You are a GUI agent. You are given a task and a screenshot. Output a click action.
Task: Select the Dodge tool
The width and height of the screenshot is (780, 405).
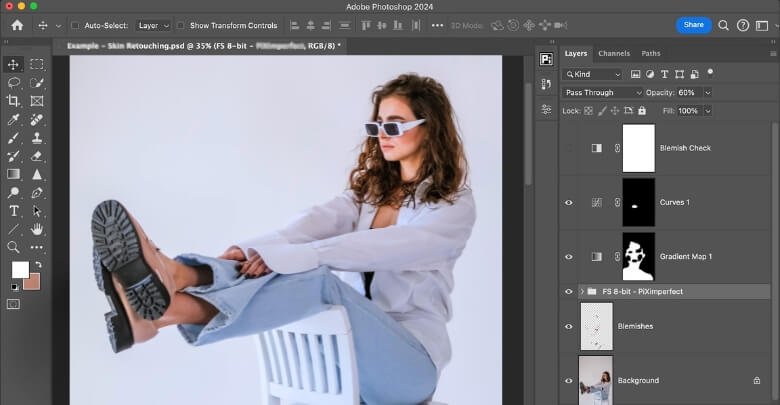(13, 193)
